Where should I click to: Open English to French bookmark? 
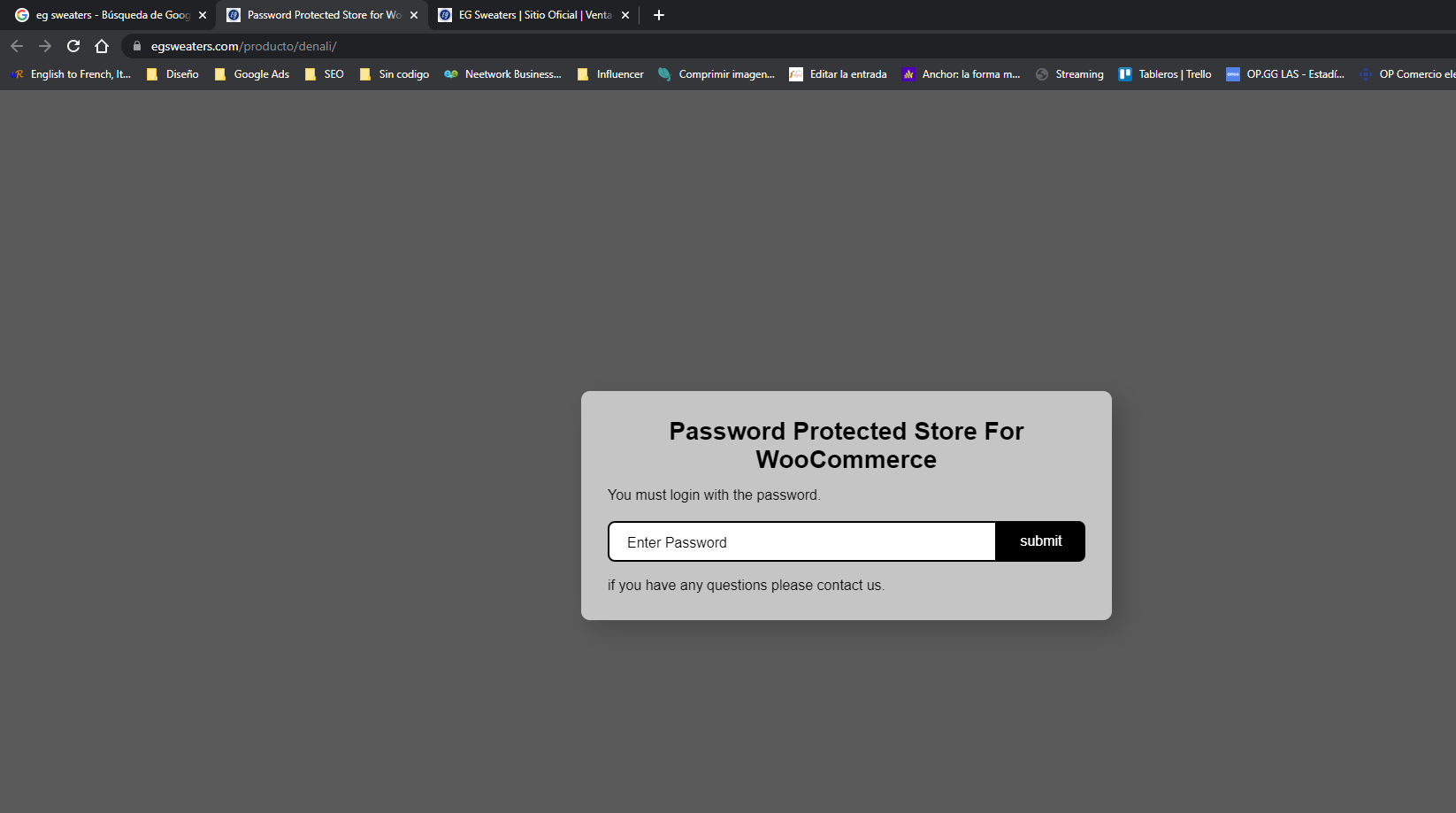(71, 74)
